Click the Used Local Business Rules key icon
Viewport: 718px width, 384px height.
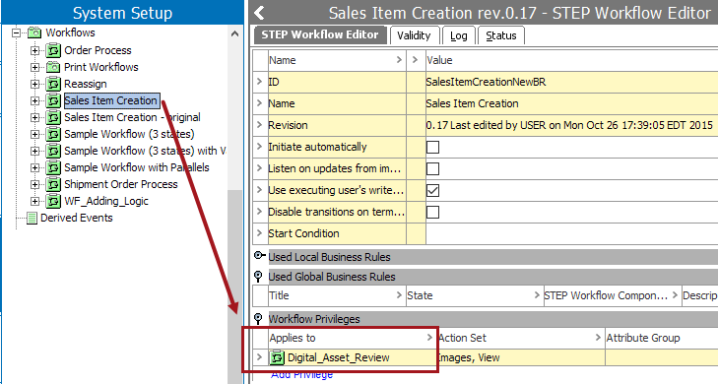[259, 255]
